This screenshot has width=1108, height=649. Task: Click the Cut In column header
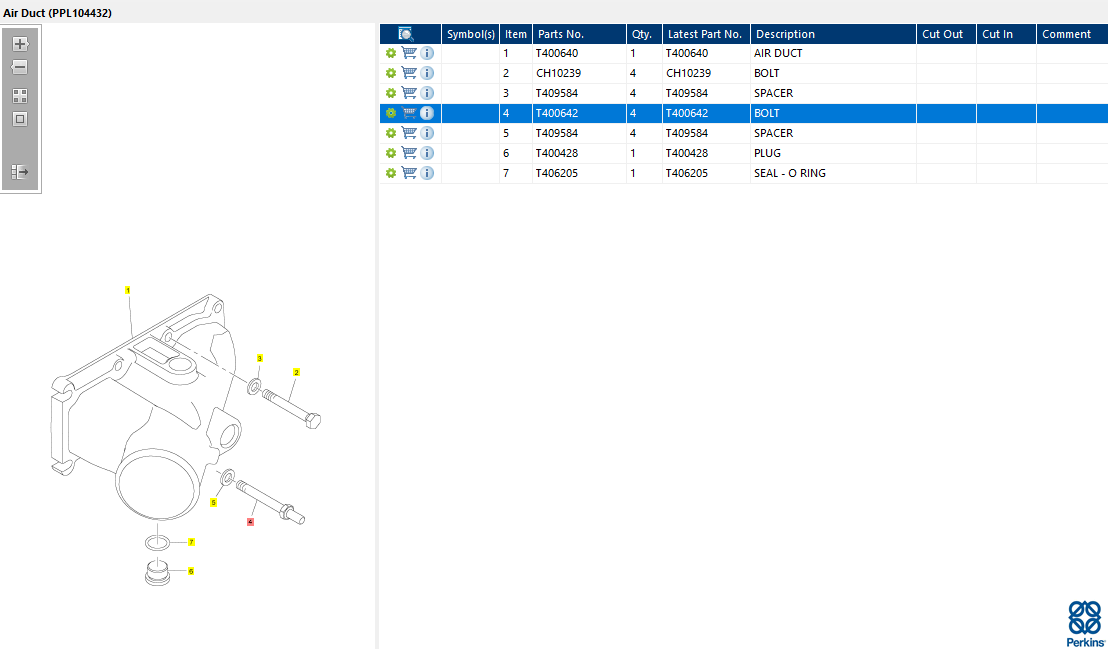click(x=1007, y=34)
